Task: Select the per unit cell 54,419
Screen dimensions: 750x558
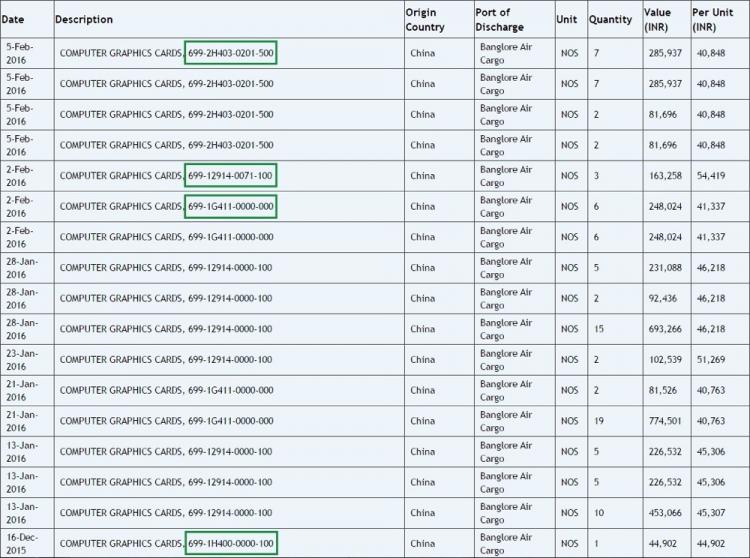Action: pyautogui.click(x=711, y=175)
